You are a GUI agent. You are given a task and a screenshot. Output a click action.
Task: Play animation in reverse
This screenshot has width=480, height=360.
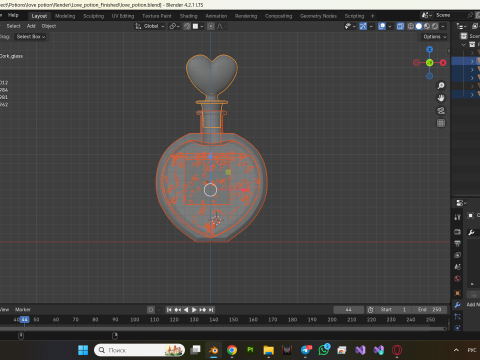coord(186,310)
